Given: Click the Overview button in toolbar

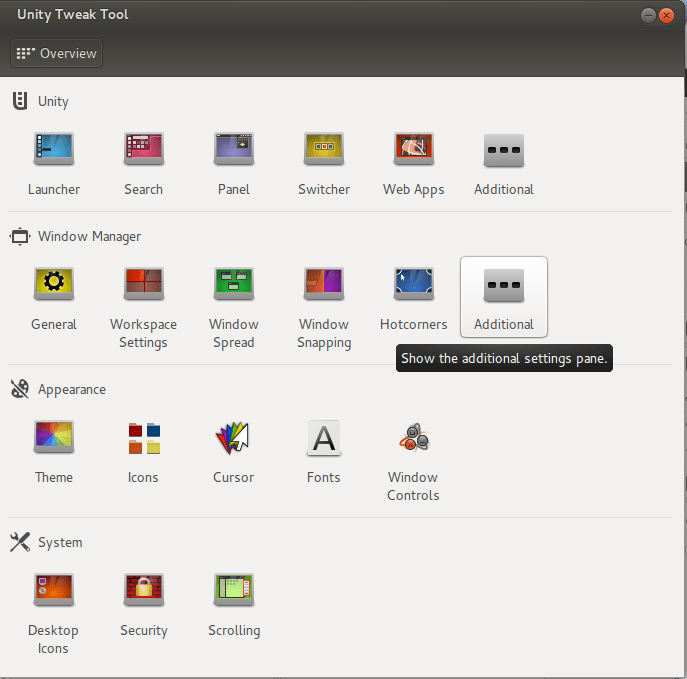Looking at the screenshot, I should (57, 53).
